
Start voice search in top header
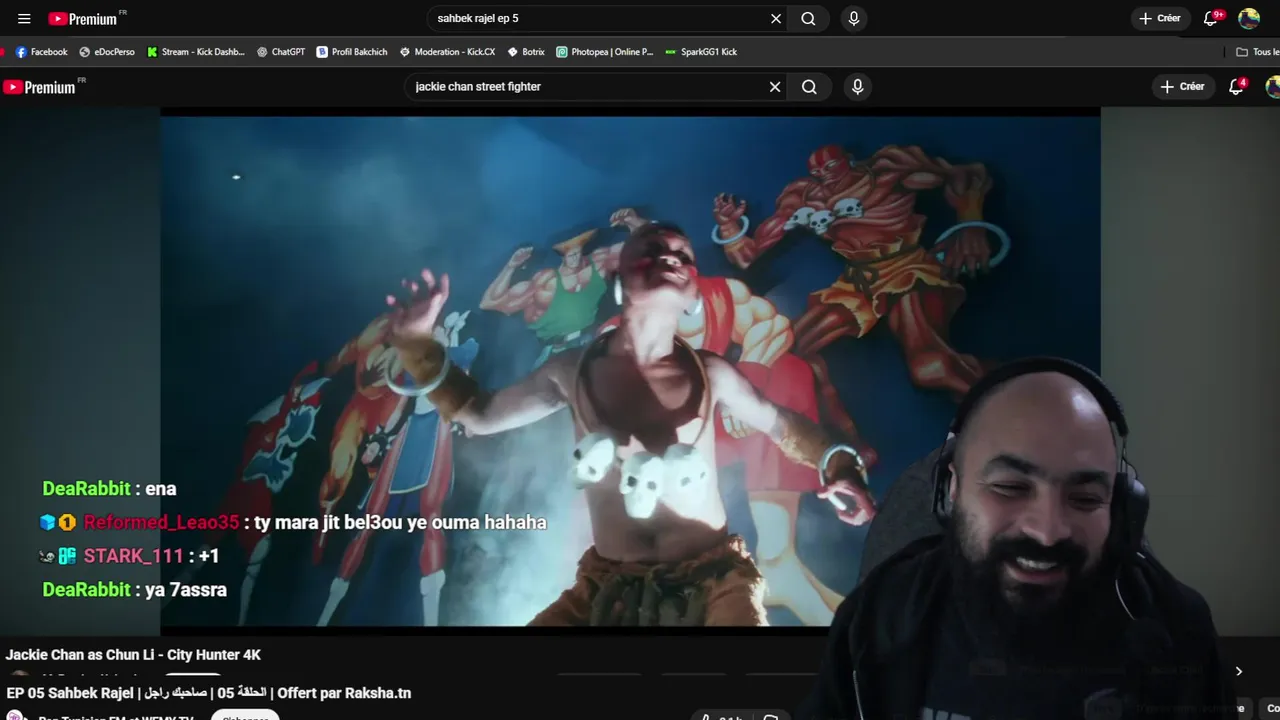click(853, 18)
